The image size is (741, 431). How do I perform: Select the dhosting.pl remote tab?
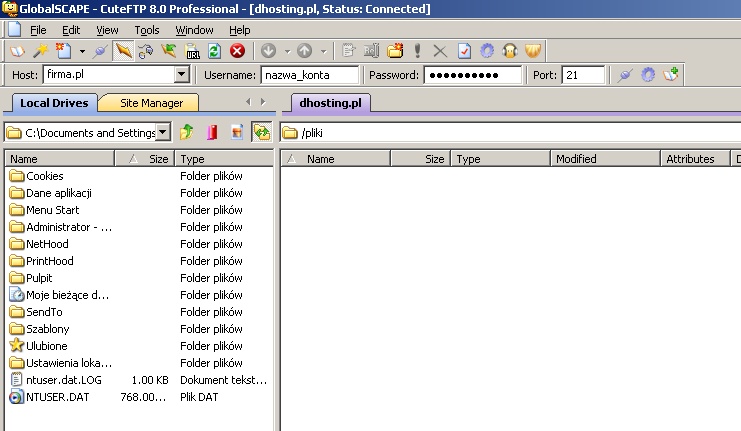(330, 103)
